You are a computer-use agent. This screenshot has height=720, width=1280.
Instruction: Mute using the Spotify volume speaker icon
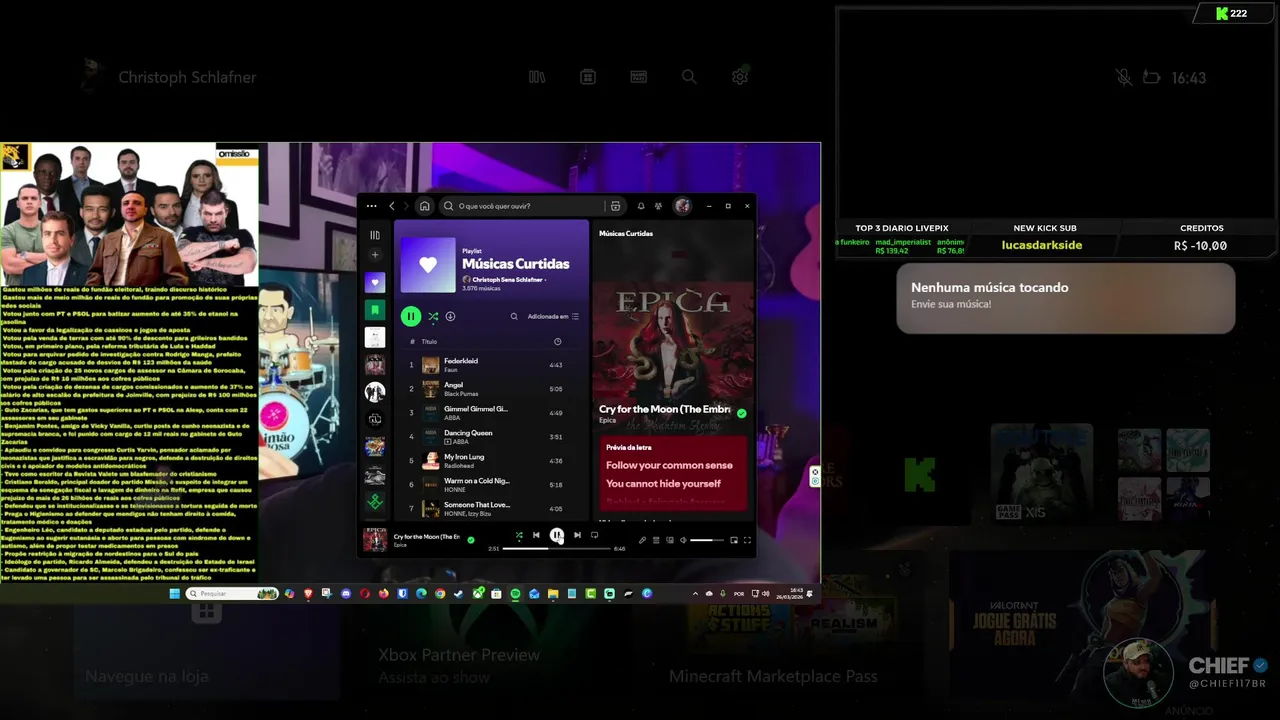tap(683, 540)
